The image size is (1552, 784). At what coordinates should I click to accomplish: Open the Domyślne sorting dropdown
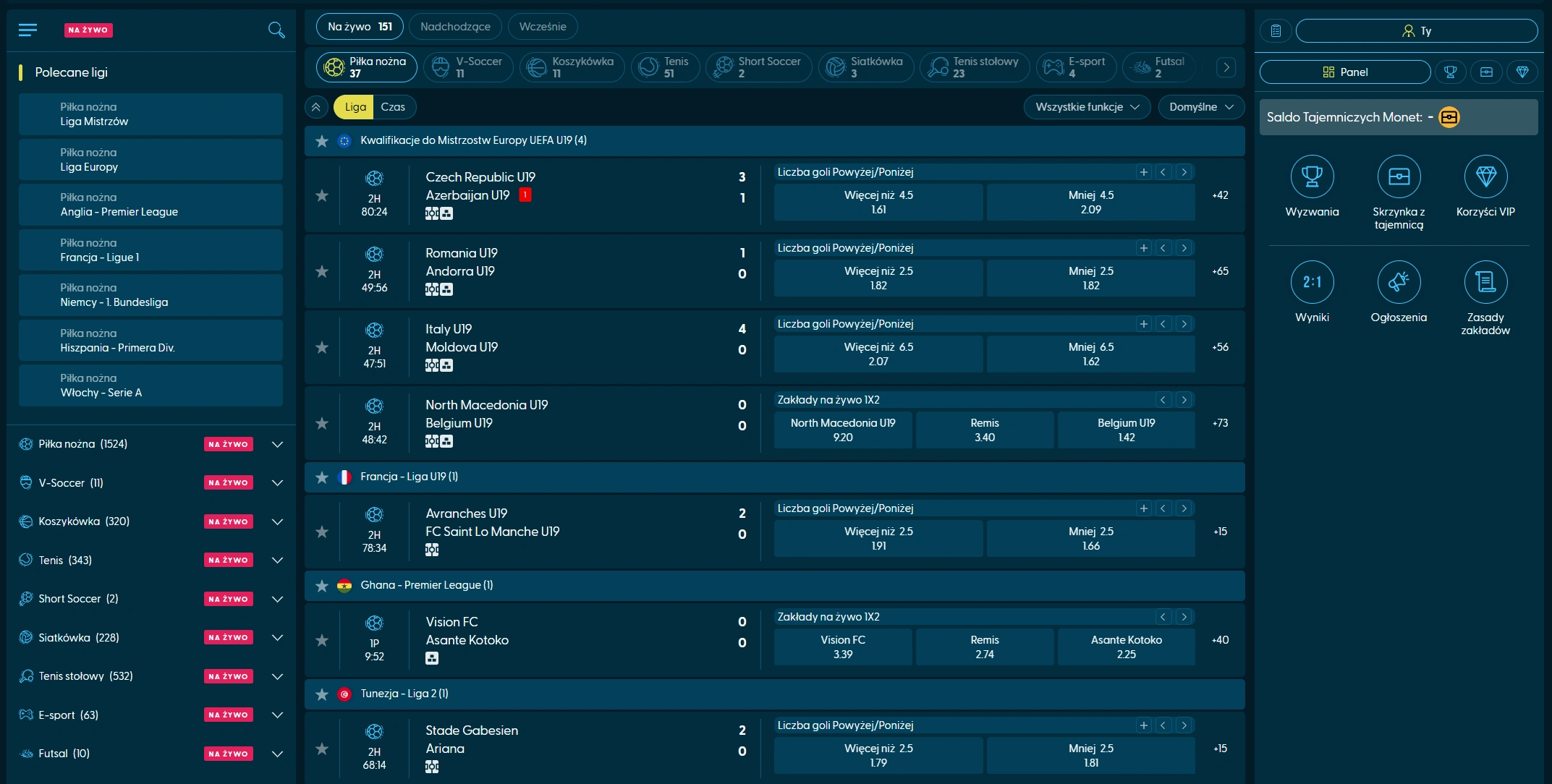[x=1201, y=107]
